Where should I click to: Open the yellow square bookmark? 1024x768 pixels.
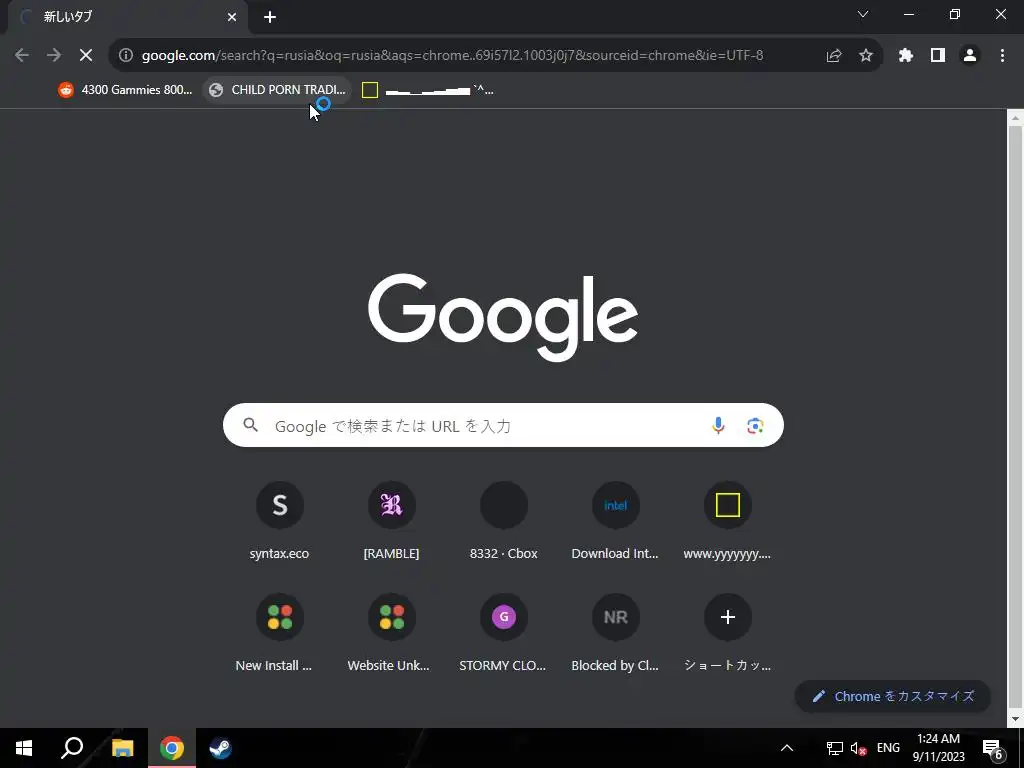coord(428,90)
